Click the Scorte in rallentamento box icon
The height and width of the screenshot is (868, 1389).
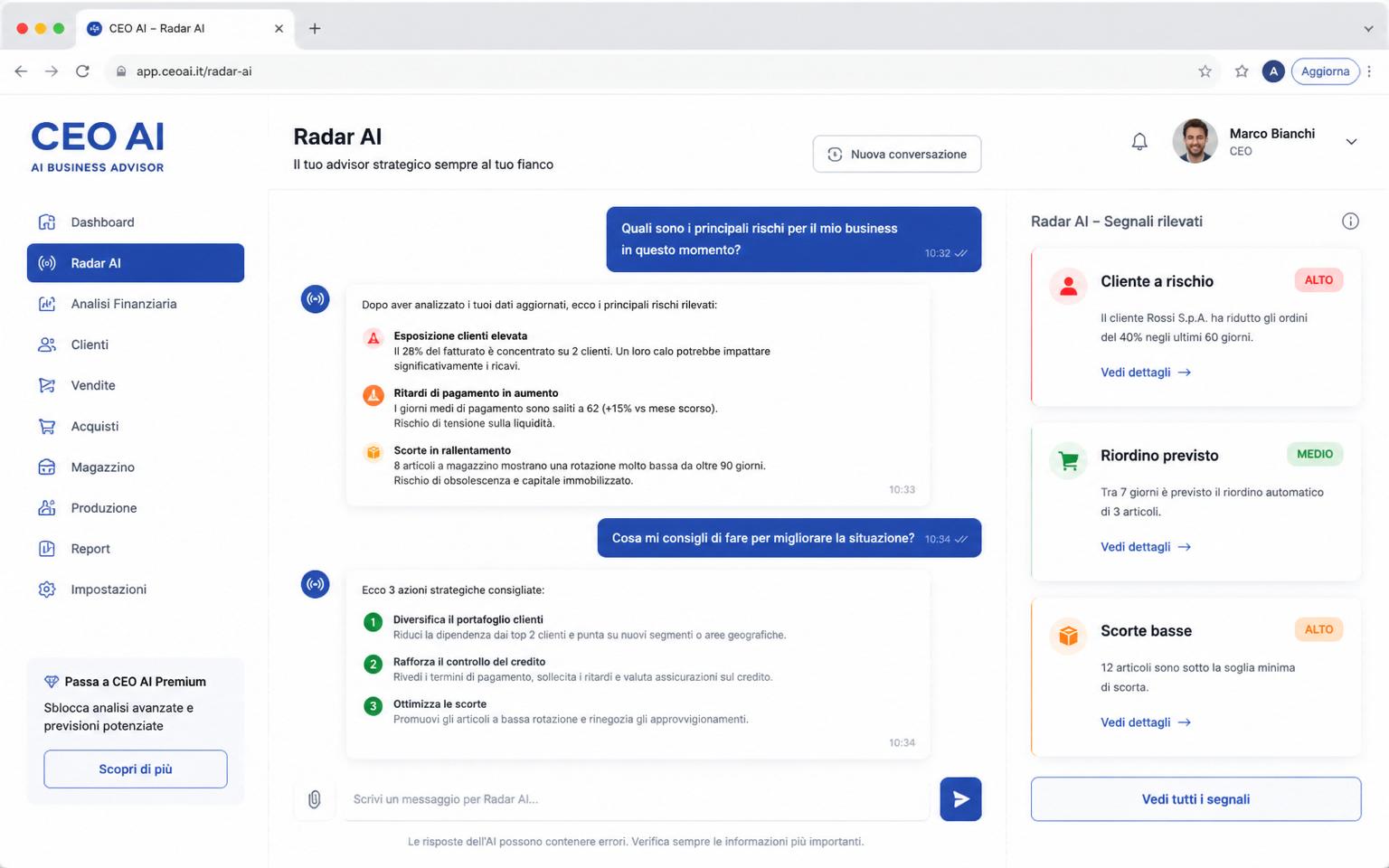point(373,452)
